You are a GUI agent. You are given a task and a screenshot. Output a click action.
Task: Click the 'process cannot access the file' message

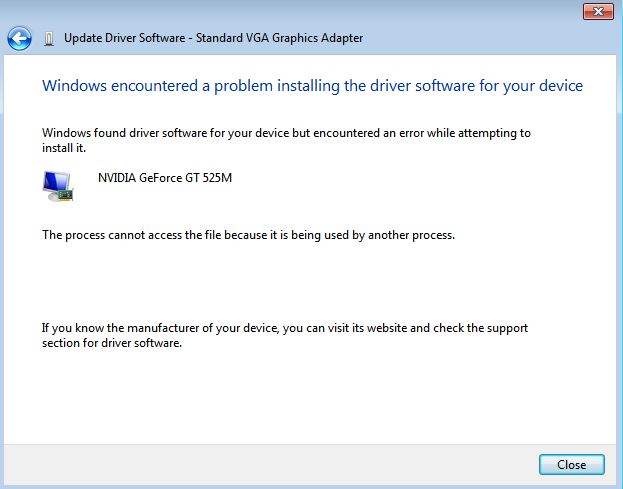[248, 235]
